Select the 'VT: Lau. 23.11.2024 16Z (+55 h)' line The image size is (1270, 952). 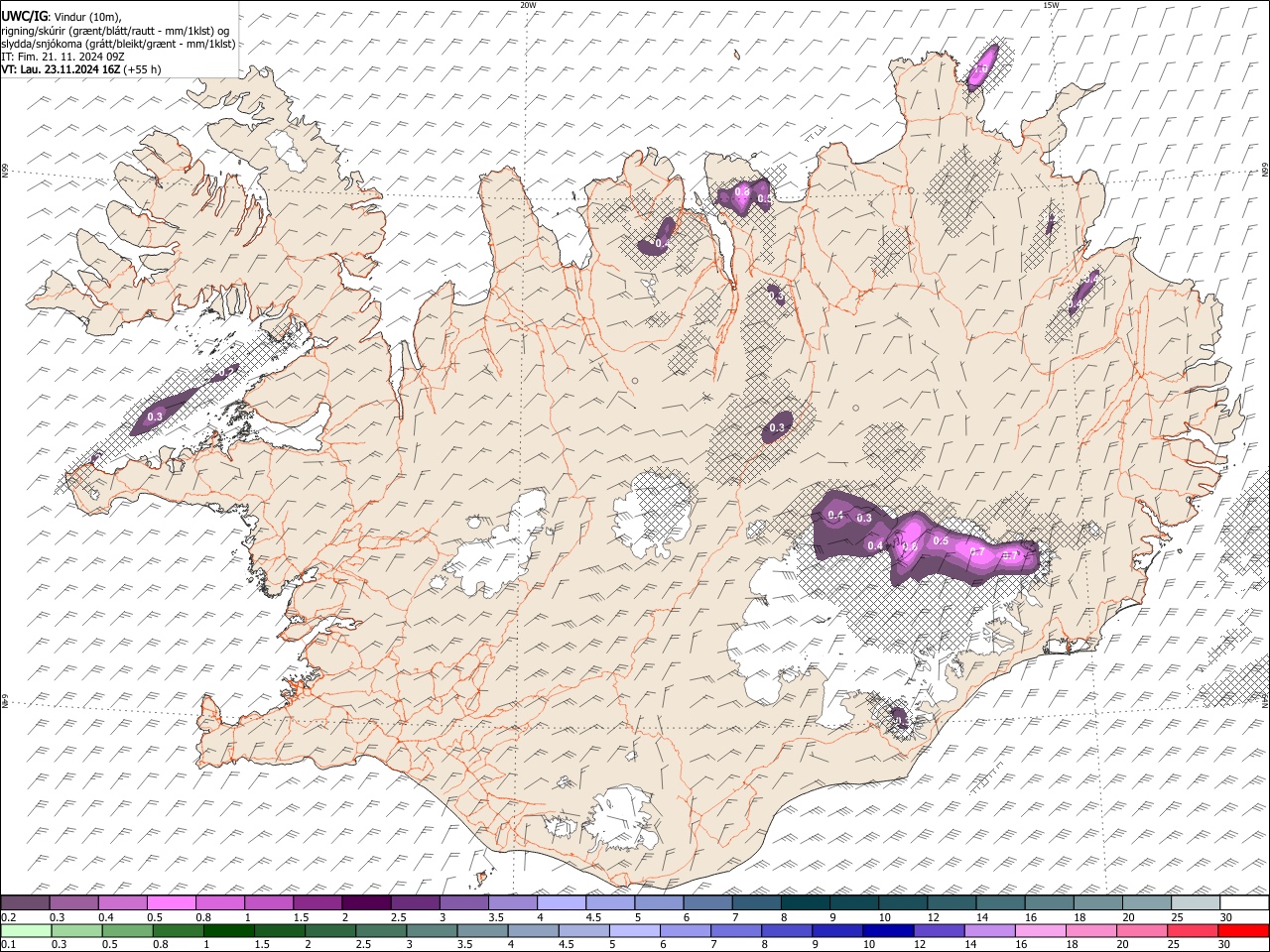pyautogui.click(x=80, y=69)
